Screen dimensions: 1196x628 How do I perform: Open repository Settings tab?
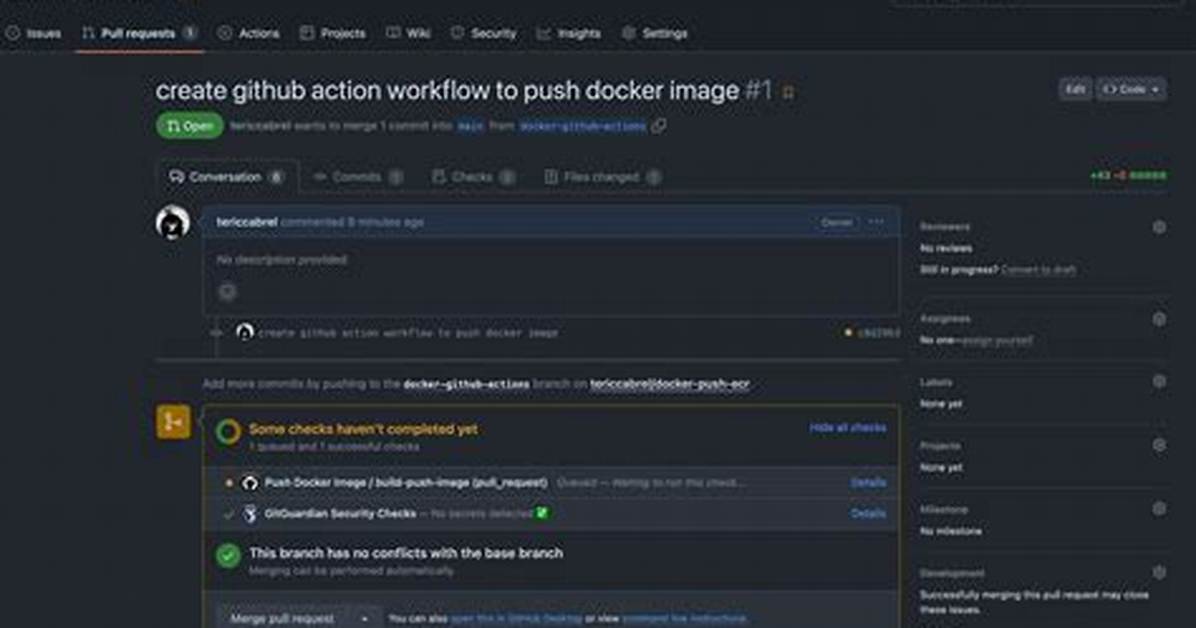click(x=655, y=34)
